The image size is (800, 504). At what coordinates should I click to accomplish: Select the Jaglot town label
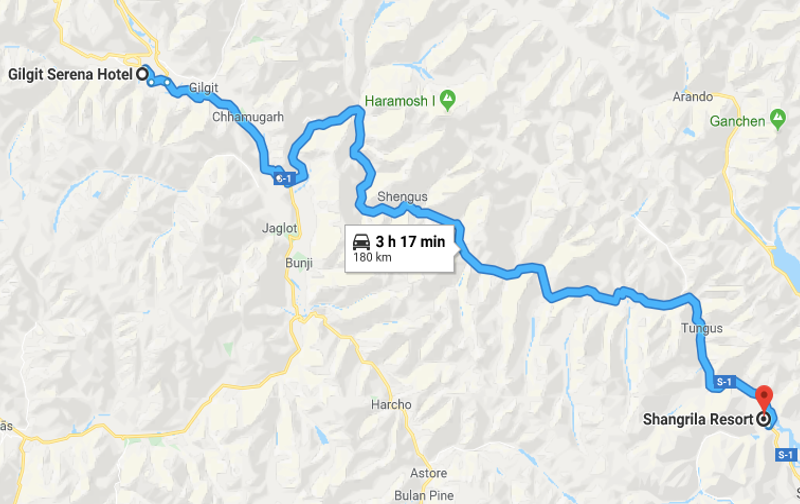[279, 228]
